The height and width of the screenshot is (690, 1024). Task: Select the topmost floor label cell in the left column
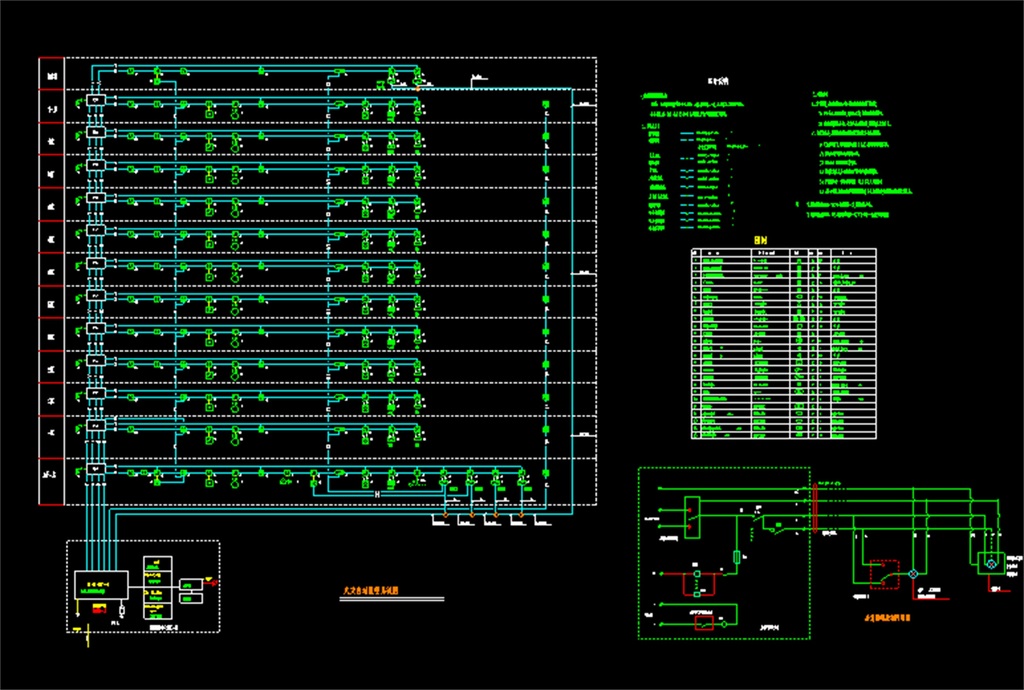[51, 73]
